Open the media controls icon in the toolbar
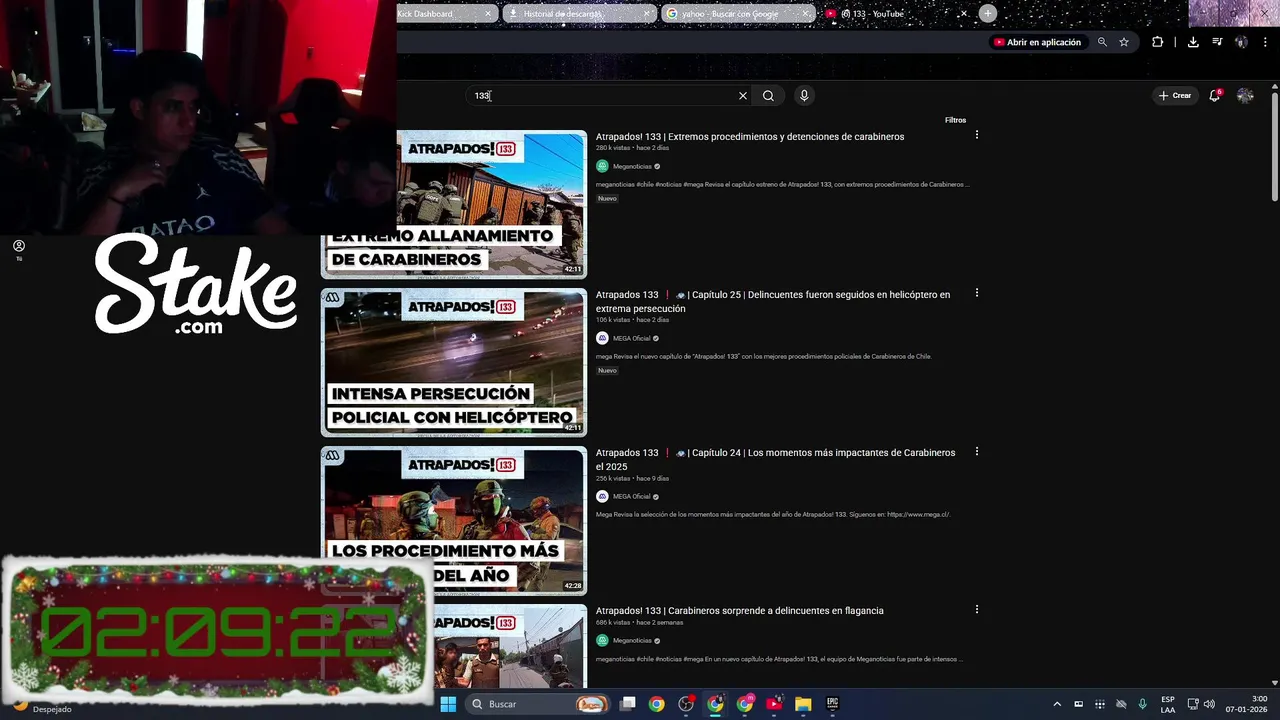The width and height of the screenshot is (1280, 720). point(1217,42)
